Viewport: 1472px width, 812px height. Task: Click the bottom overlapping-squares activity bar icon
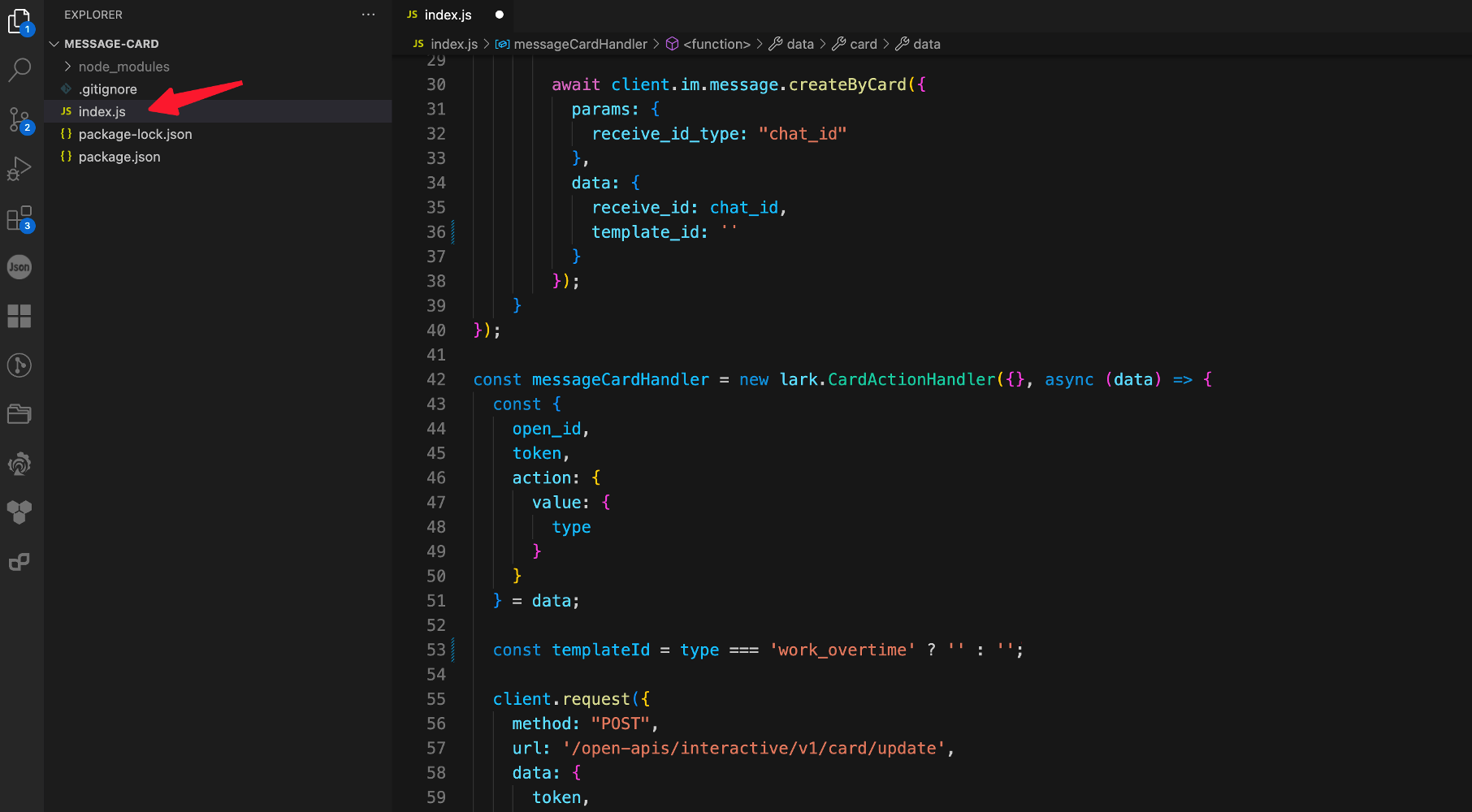click(19, 562)
